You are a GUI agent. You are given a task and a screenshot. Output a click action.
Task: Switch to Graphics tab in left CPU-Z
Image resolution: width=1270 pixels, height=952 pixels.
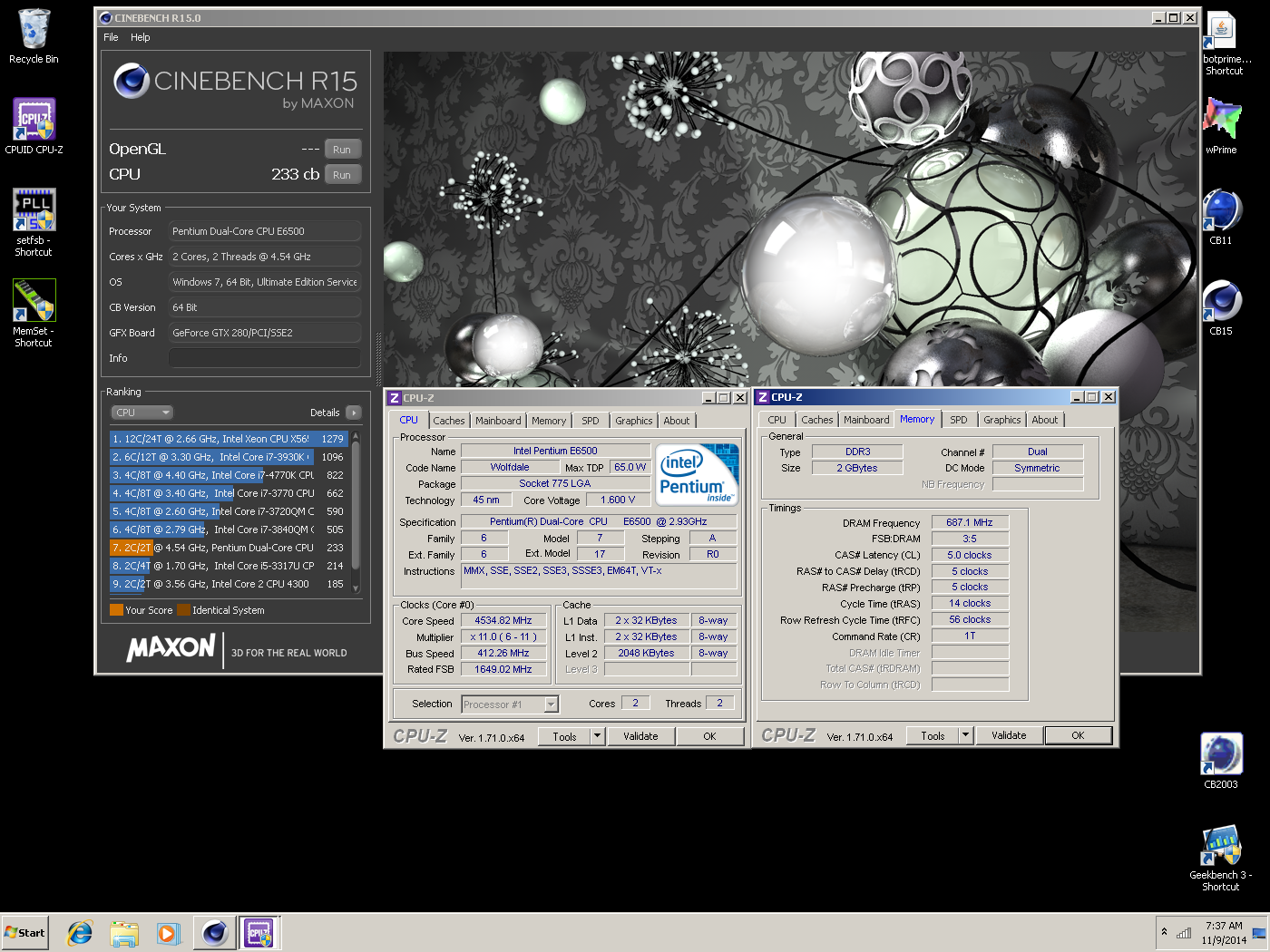coord(633,421)
